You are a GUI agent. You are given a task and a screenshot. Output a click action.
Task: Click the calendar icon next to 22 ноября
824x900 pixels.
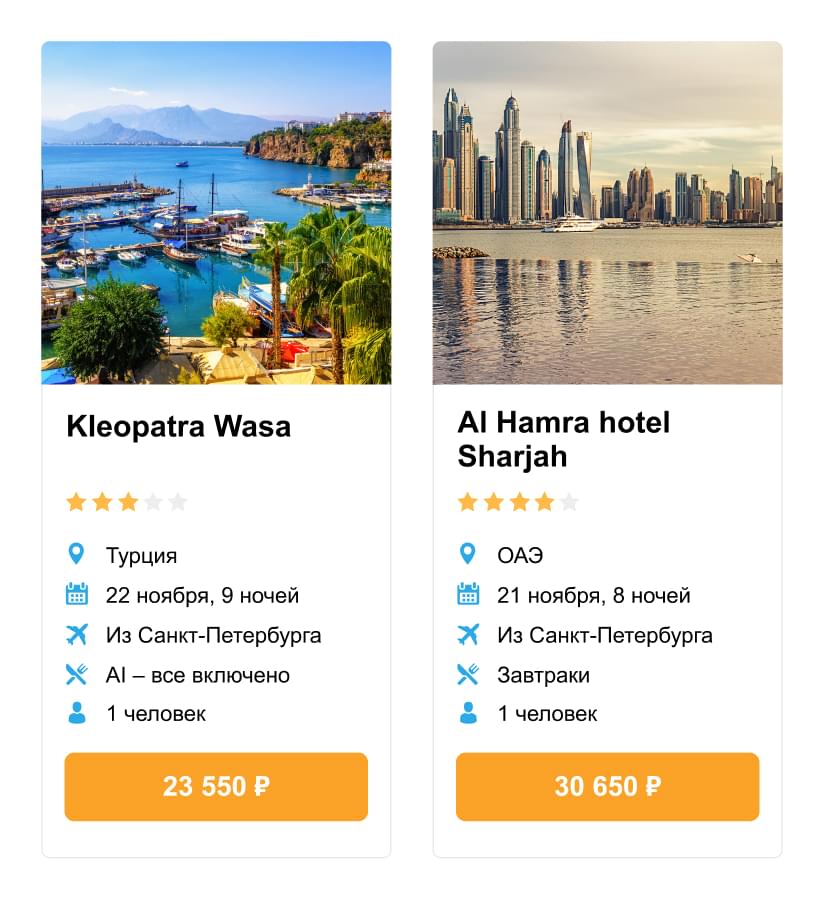(77, 594)
